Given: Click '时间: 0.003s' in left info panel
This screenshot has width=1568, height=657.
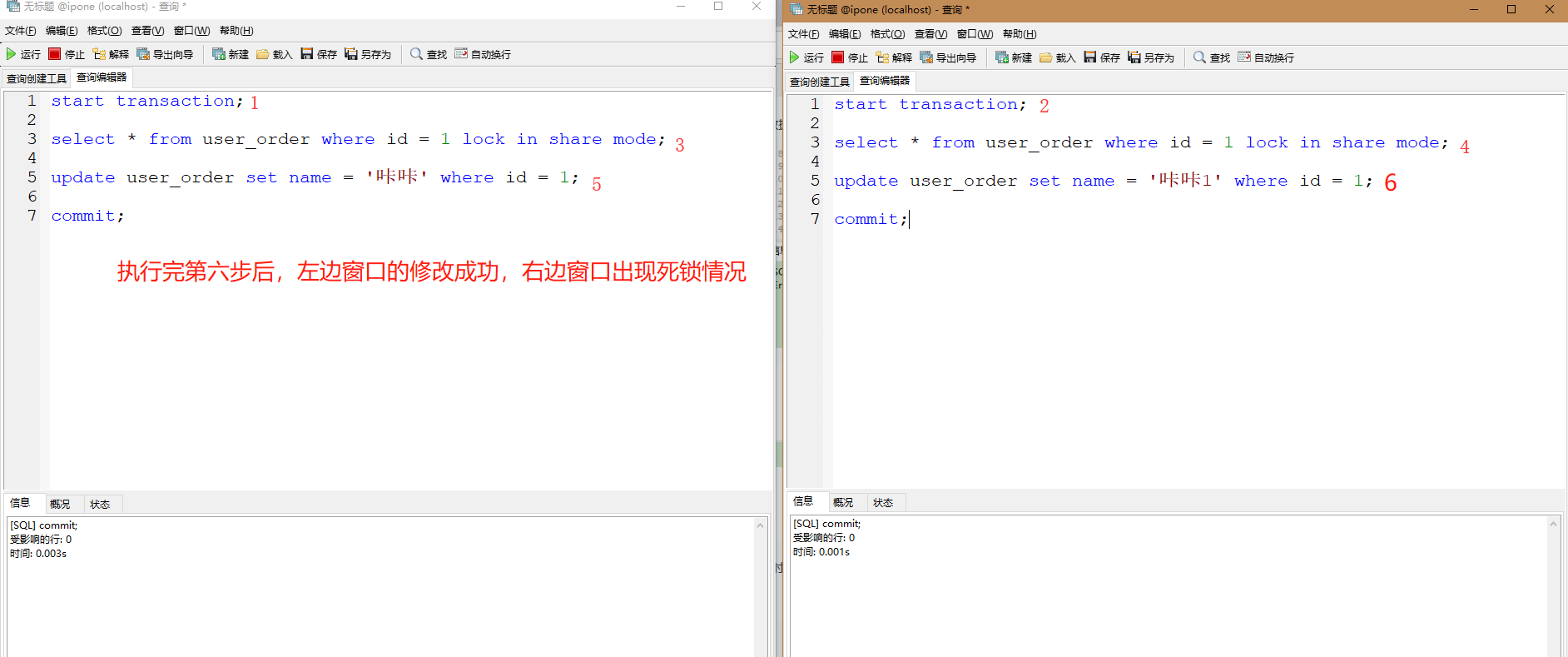Looking at the screenshot, I should [38, 554].
